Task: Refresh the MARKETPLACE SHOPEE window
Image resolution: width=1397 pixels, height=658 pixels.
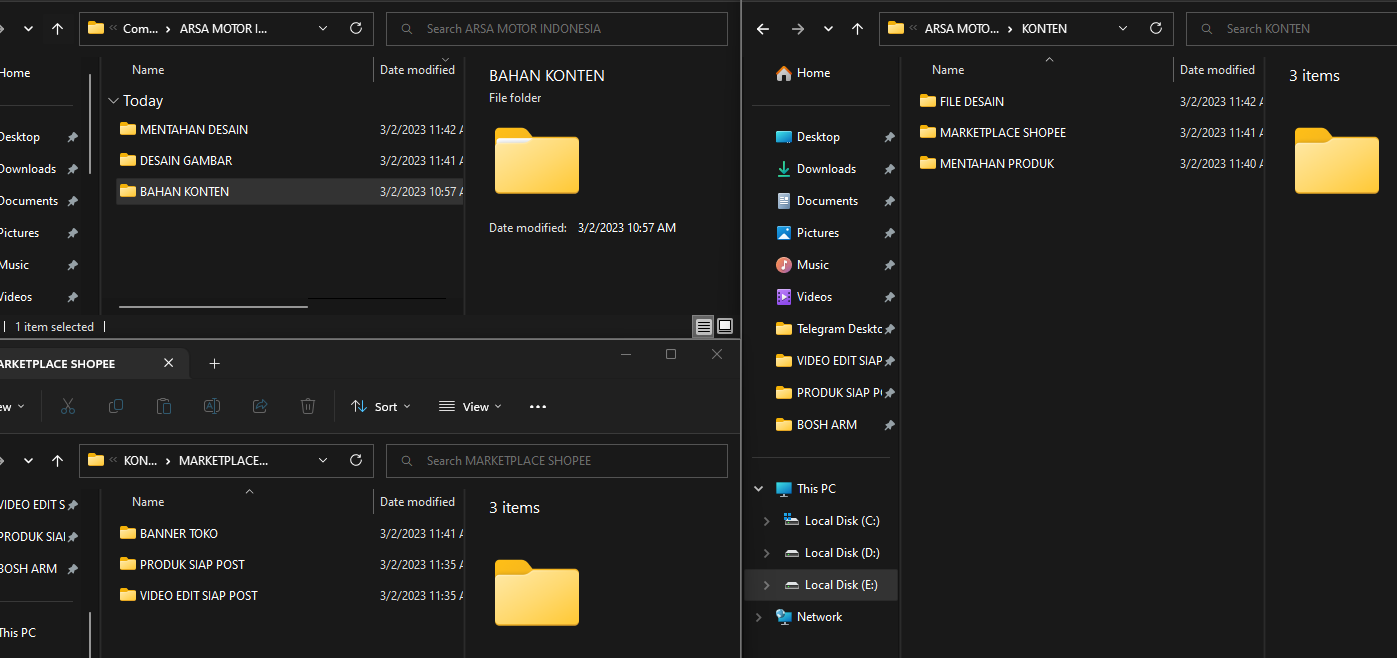Action: pyautogui.click(x=356, y=461)
